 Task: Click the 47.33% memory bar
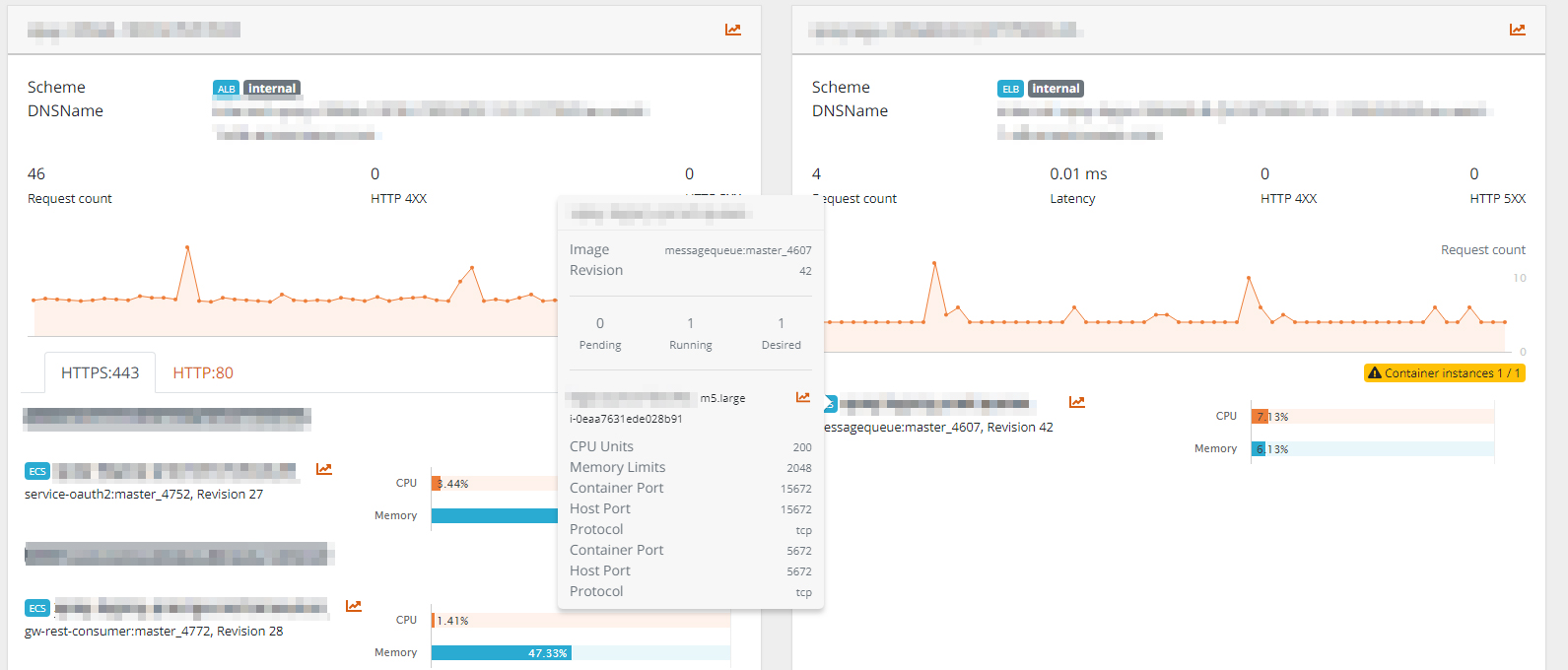click(x=501, y=653)
